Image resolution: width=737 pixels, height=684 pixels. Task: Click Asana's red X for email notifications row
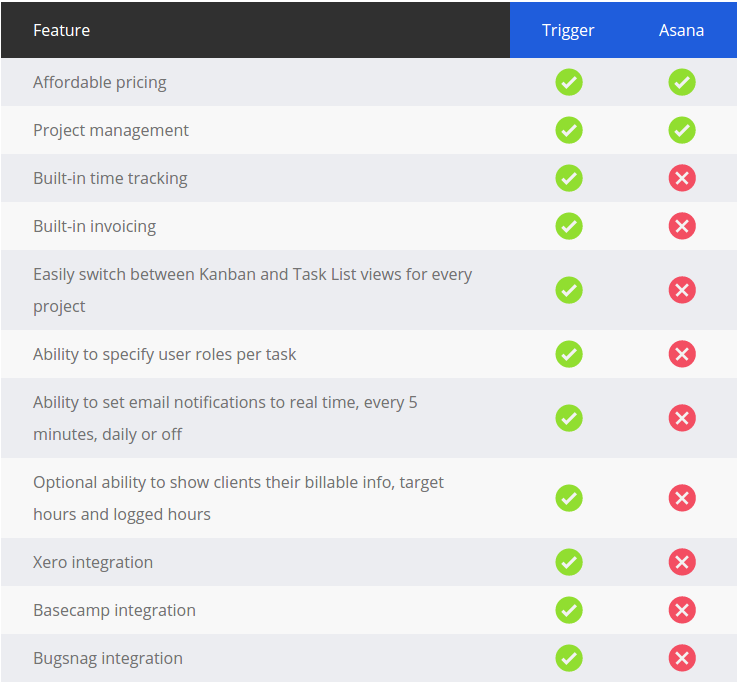[x=682, y=418]
